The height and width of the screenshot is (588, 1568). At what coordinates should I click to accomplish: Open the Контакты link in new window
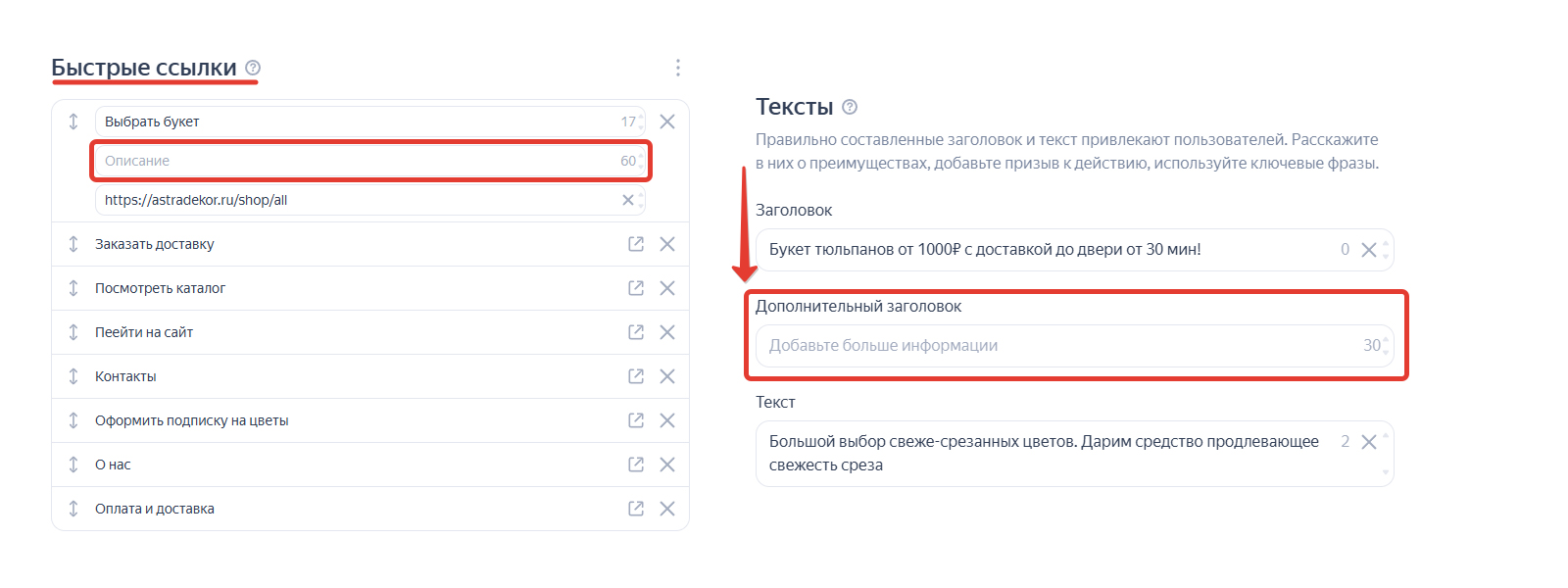tap(636, 376)
